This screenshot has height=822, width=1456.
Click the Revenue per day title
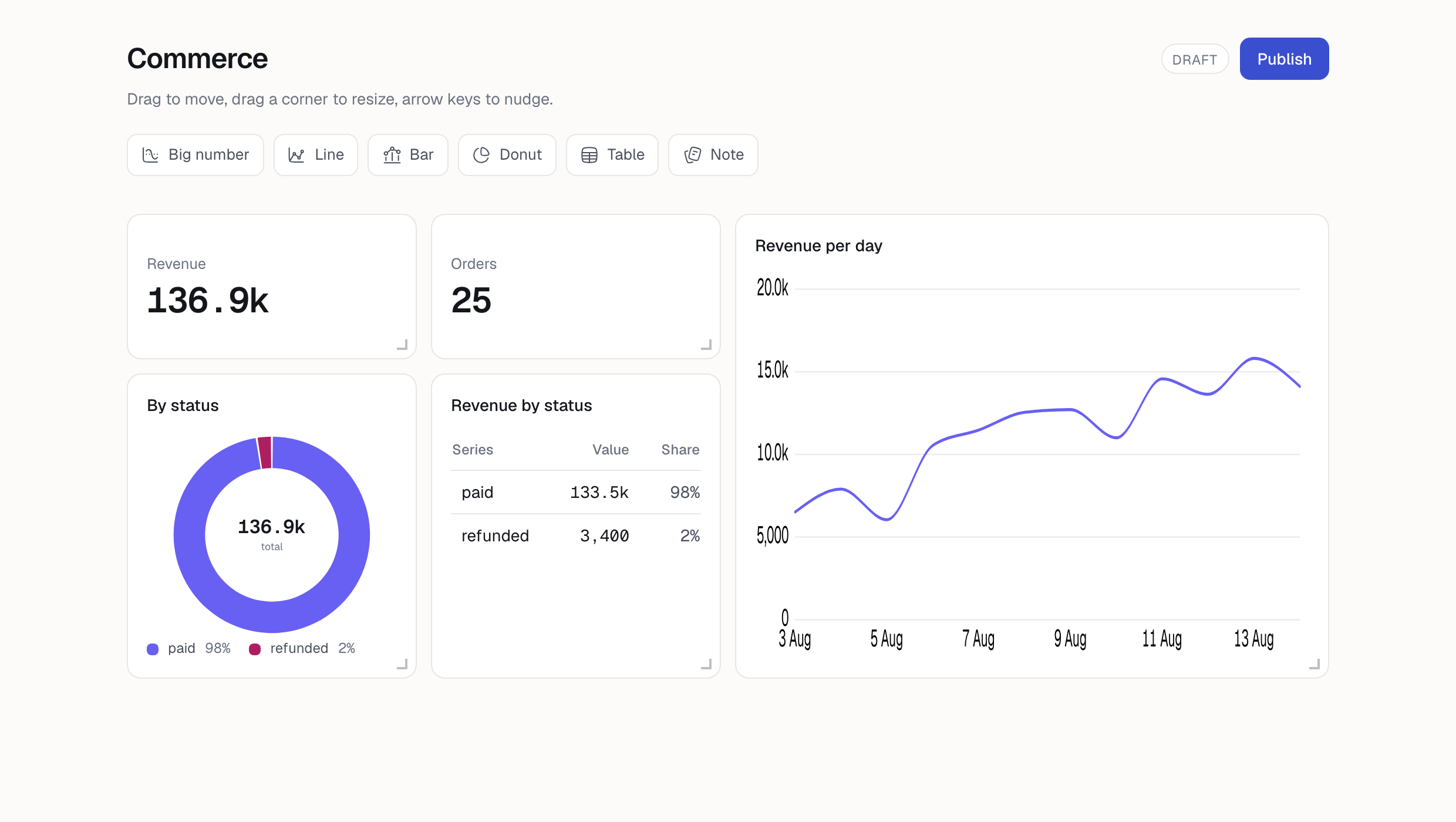click(818, 246)
